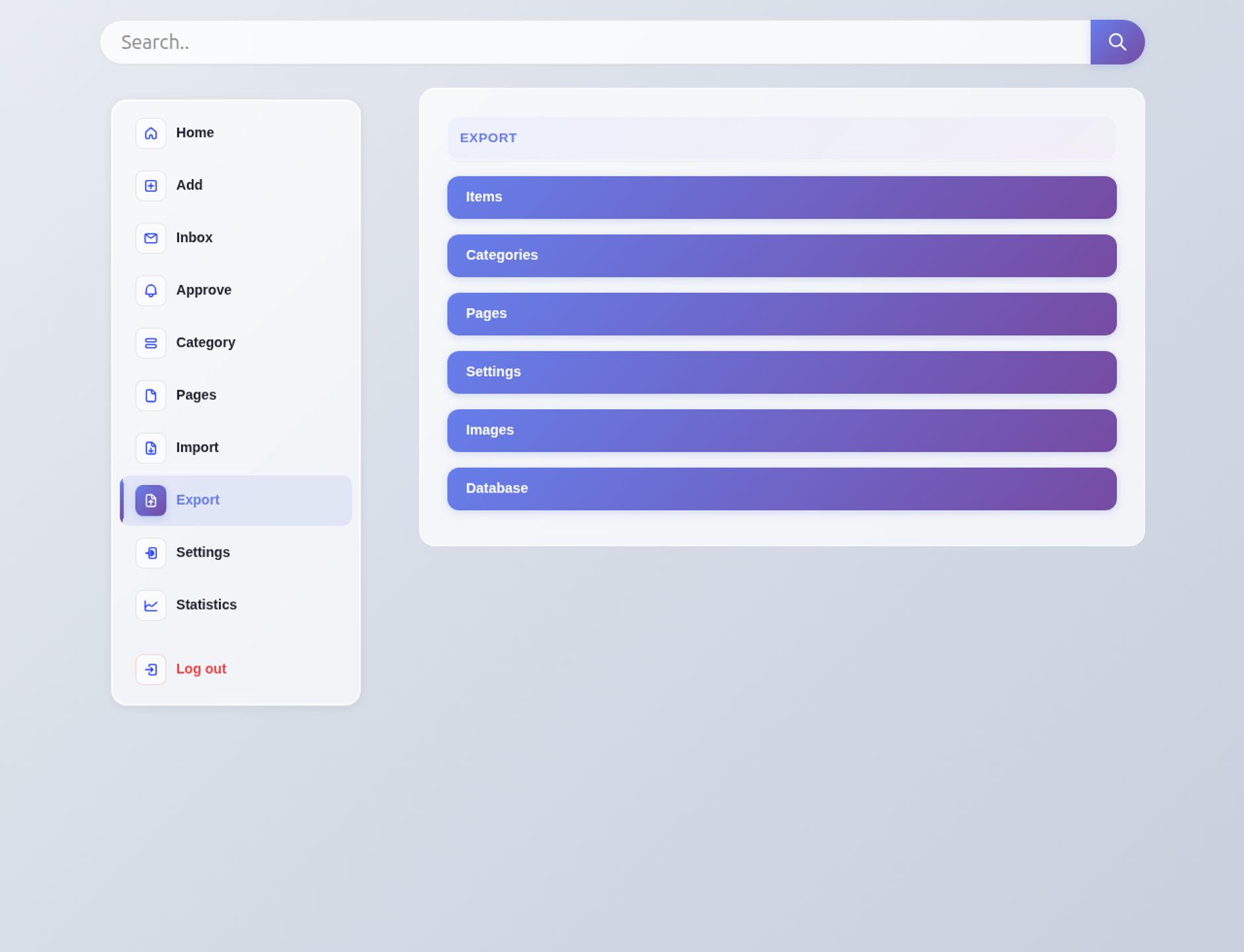The image size is (1244, 952).
Task: View Statistics from the sidebar
Action: coord(206,604)
